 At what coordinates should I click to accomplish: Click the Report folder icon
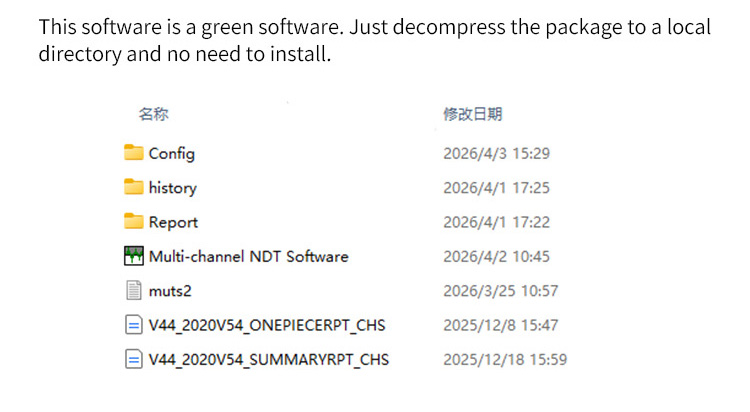coord(134,221)
